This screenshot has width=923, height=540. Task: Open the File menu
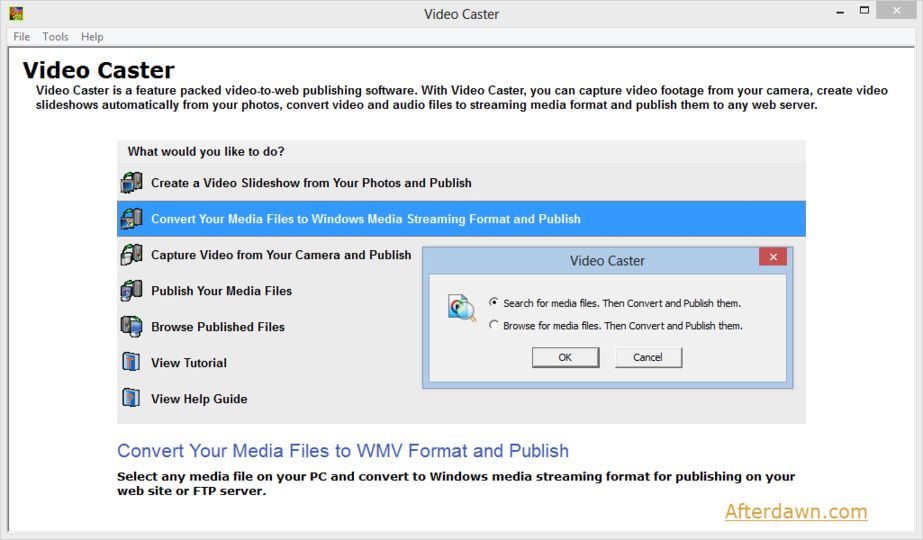point(22,37)
